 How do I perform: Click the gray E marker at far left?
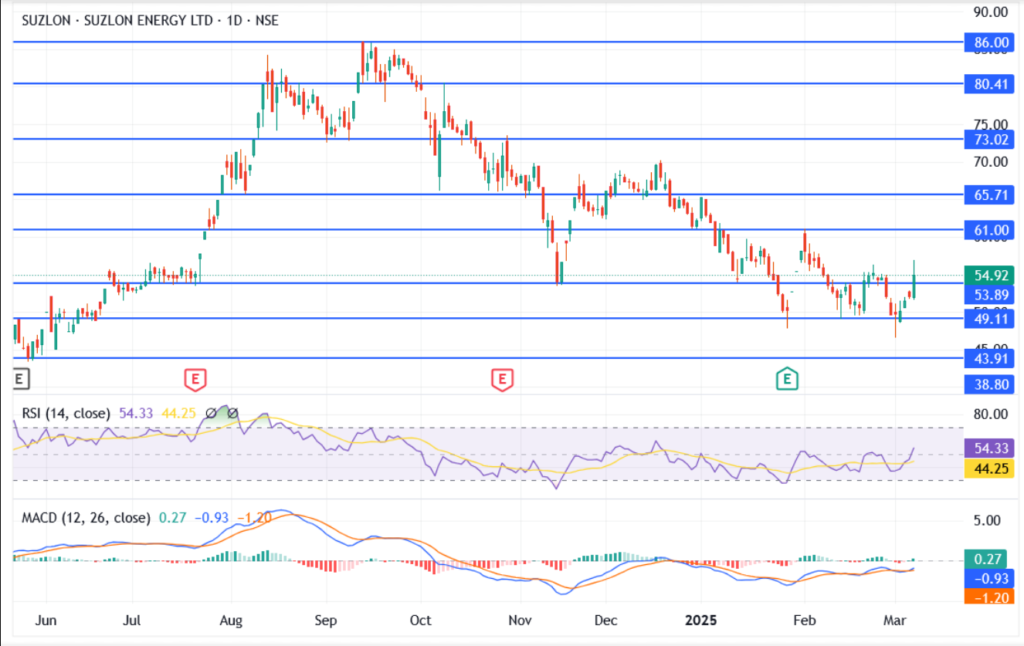click(20, 378)
